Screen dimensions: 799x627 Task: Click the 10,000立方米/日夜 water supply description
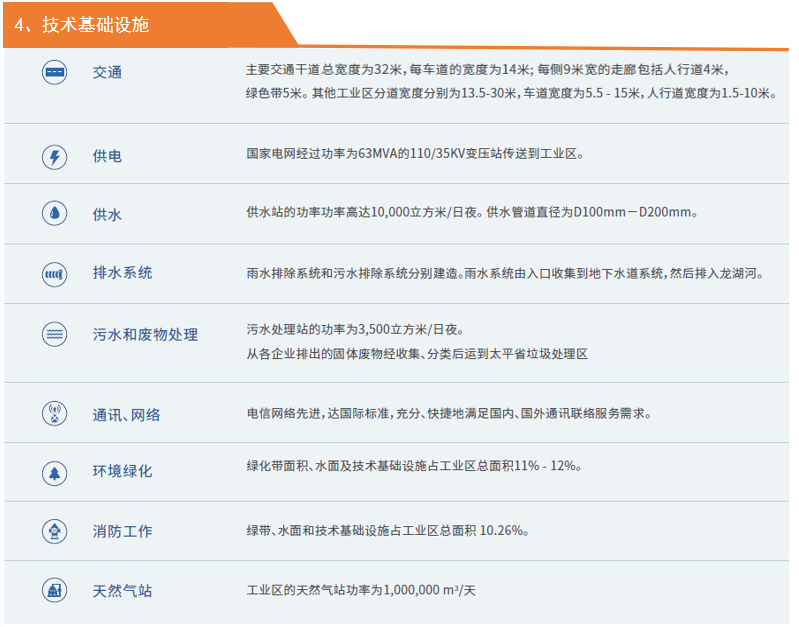(x=471, y=213)
